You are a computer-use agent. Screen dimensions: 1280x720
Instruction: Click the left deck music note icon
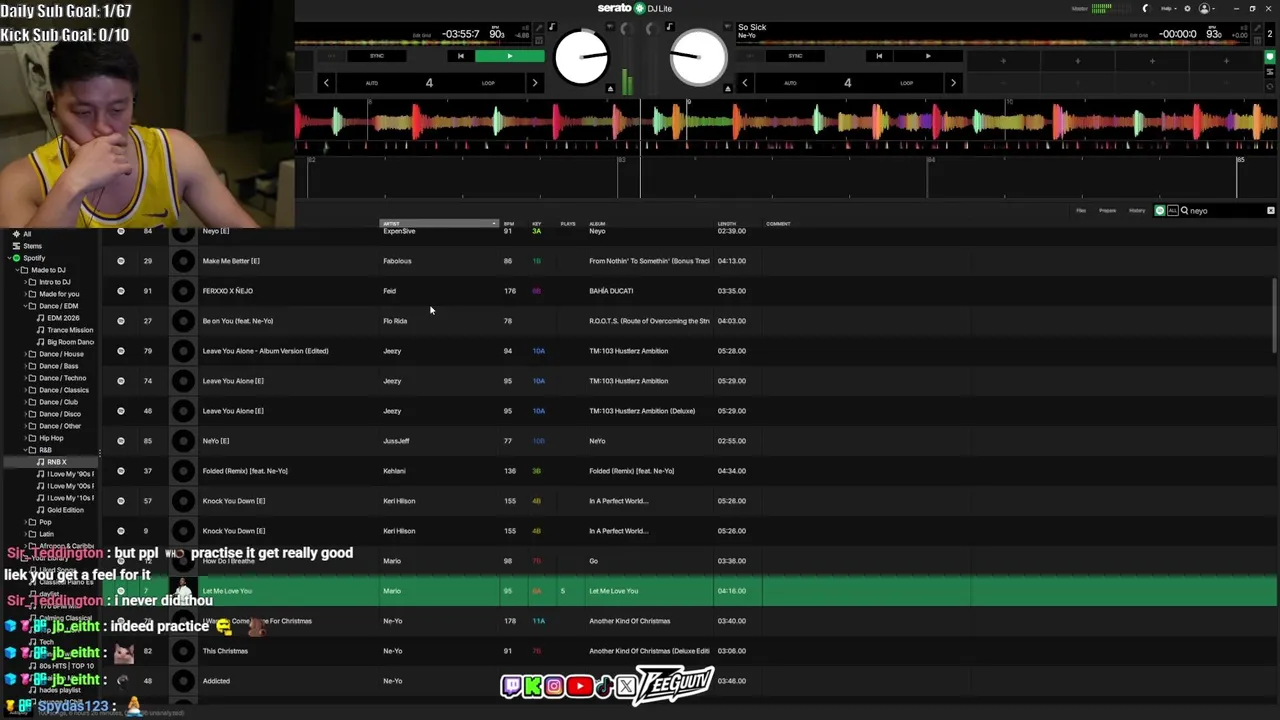click(x=552, y=27)
